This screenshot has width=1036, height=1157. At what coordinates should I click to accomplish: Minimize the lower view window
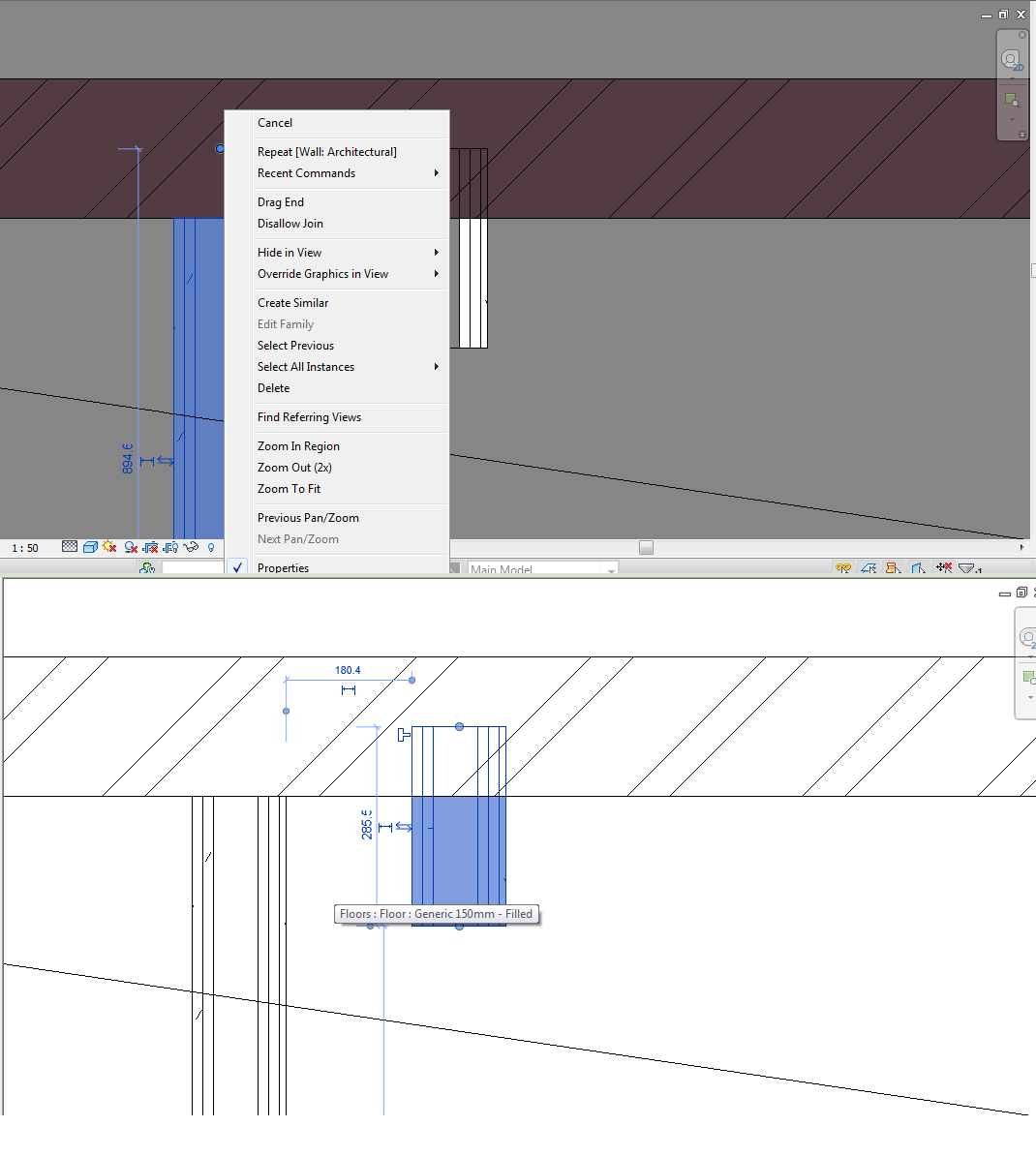1005,594
